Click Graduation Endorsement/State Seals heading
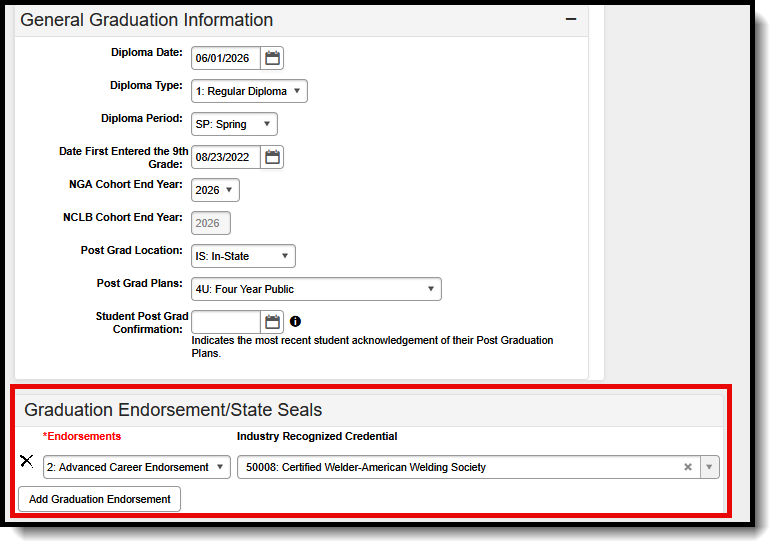 point(173,410)
